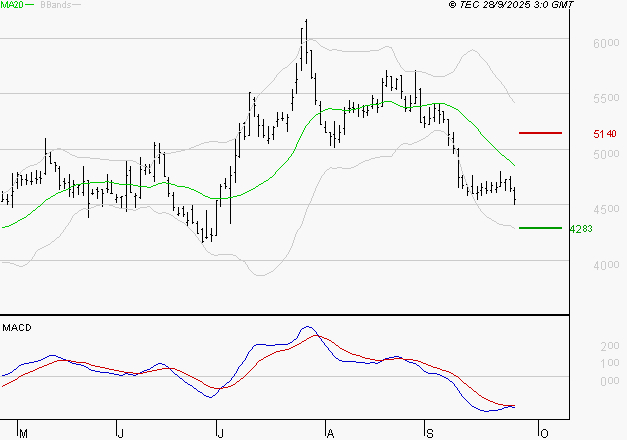Click the S month label on the time axis
The width and height of the screenshot is (627, 440).
[x=430, y=434]
